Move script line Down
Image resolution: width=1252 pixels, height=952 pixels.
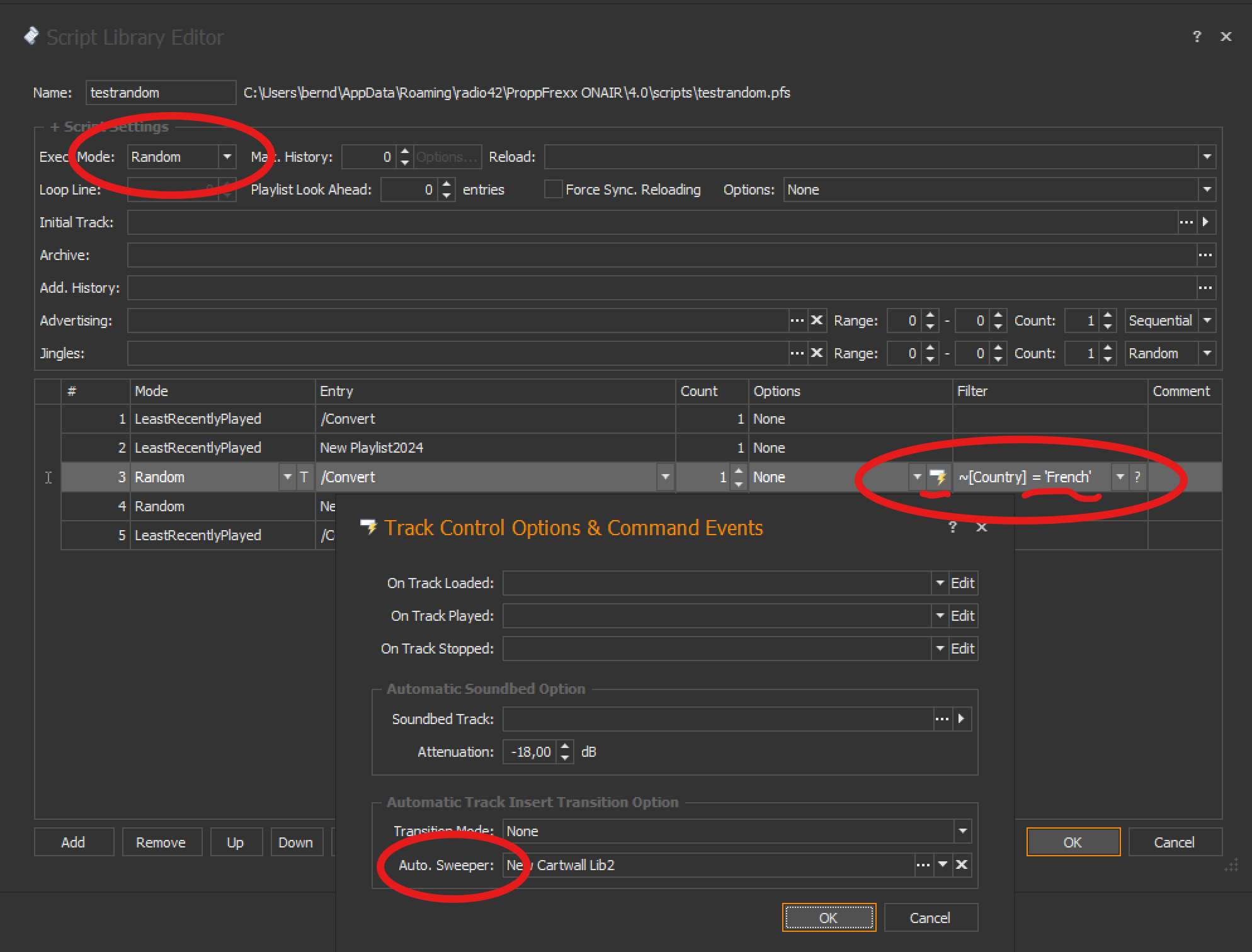click(x=297, y=842)
